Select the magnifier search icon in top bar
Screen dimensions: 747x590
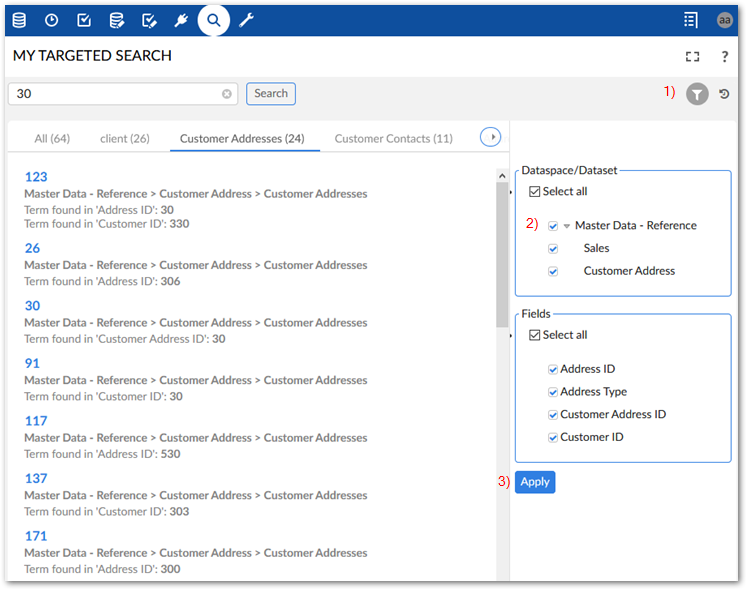point(213,20)
